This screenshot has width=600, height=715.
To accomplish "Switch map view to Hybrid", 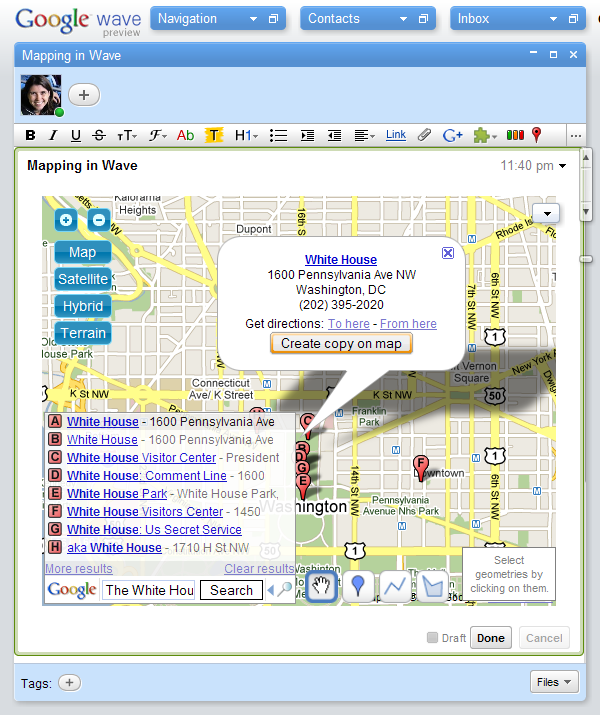I will click(83, 306).
